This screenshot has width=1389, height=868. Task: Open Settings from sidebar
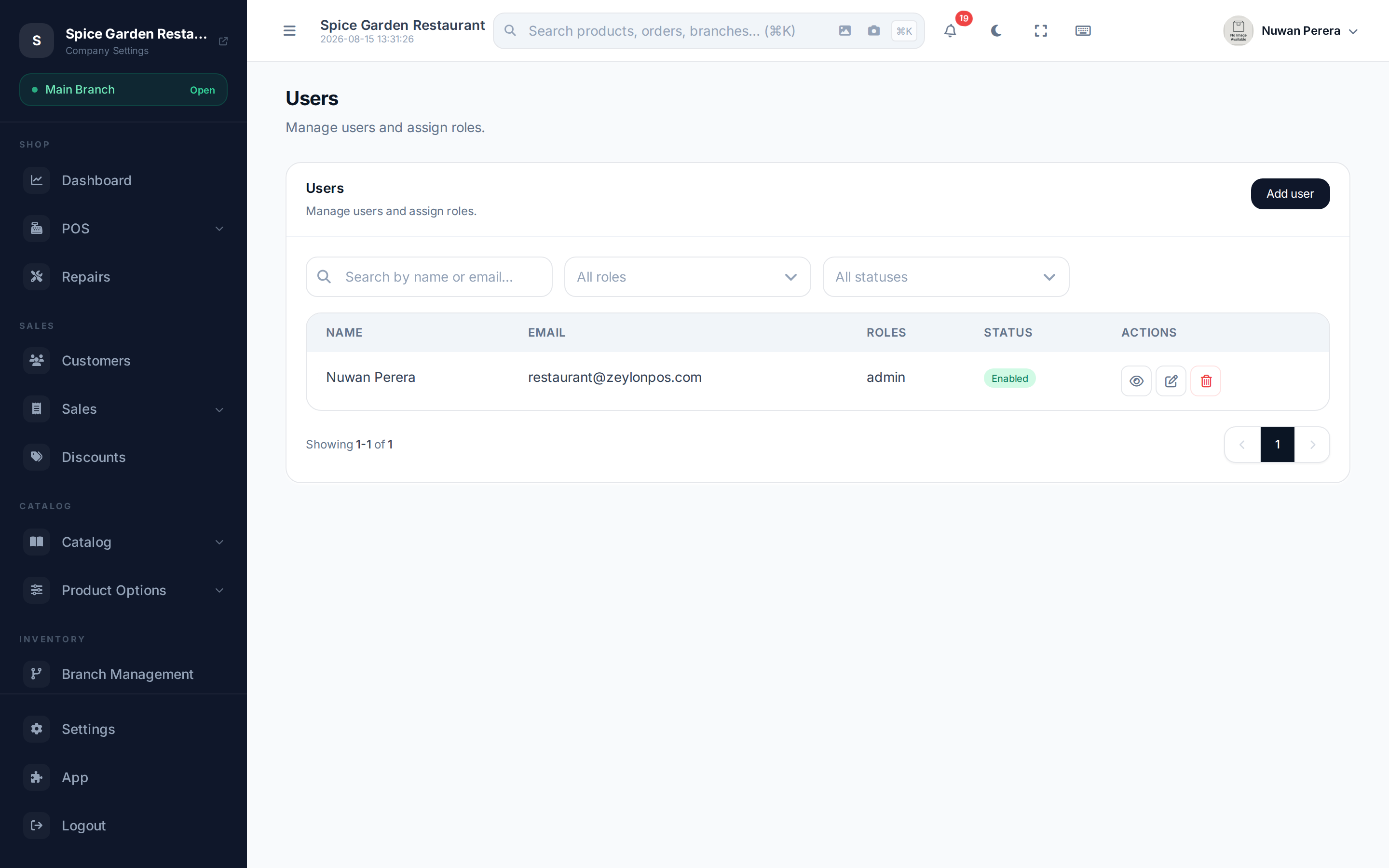[123, 729]
